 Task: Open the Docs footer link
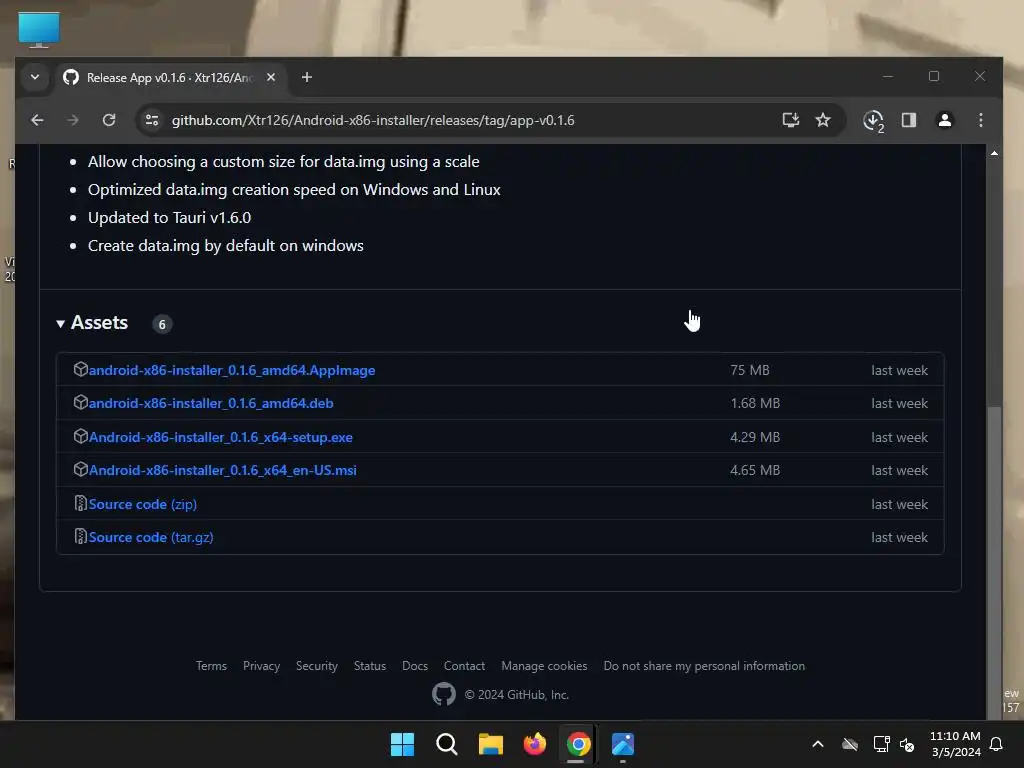tap(415, 666)
